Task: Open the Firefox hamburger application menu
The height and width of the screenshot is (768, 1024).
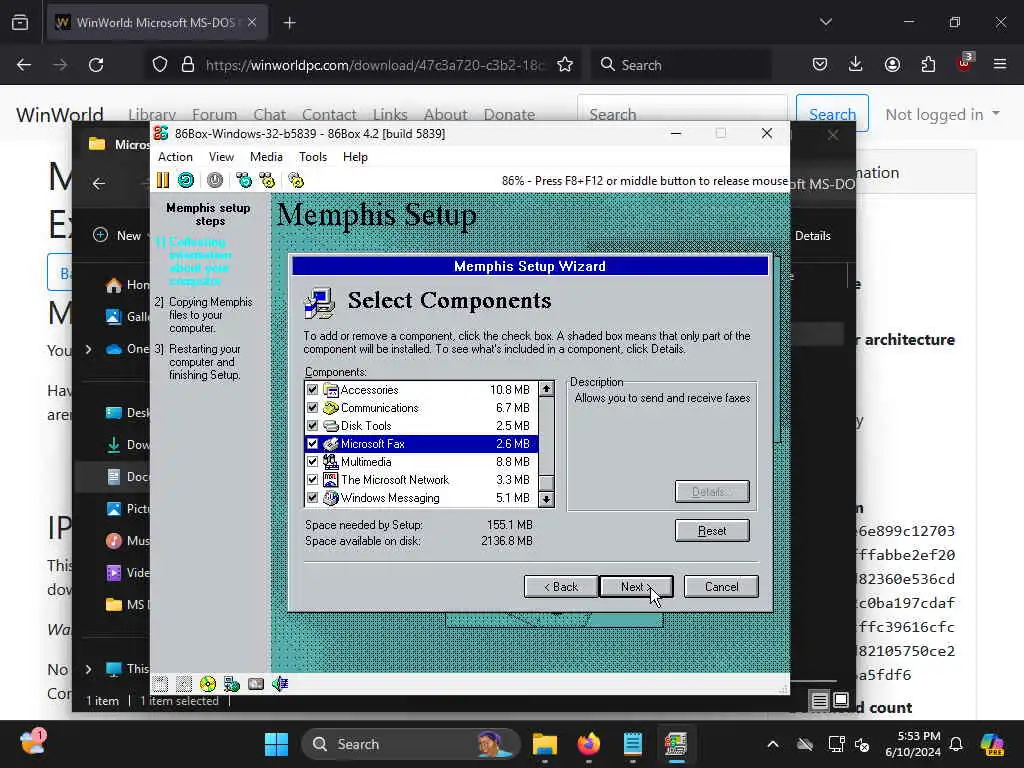Action: 1000,65
